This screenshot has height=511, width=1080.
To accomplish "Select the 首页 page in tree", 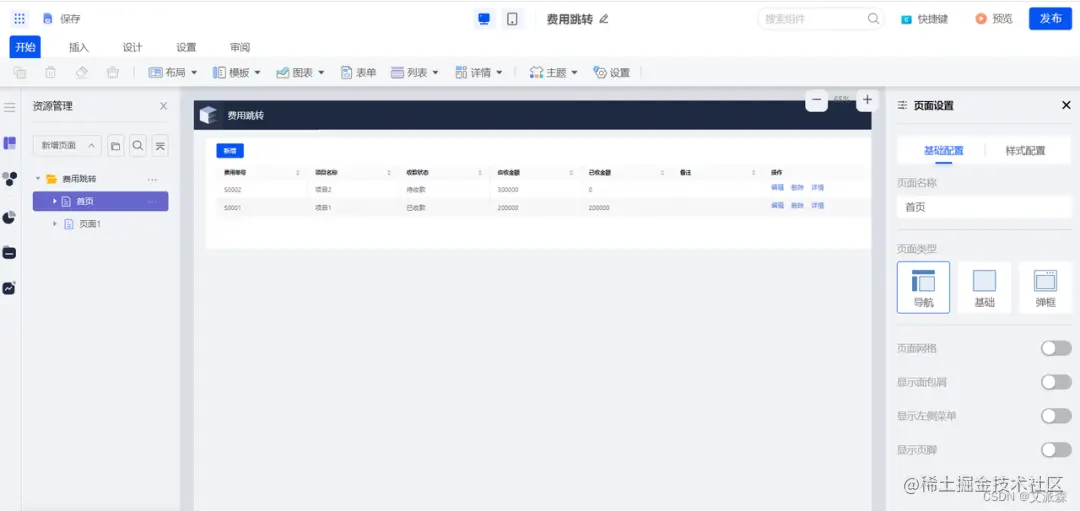I will pyautogui.click(x=101, y=201).
